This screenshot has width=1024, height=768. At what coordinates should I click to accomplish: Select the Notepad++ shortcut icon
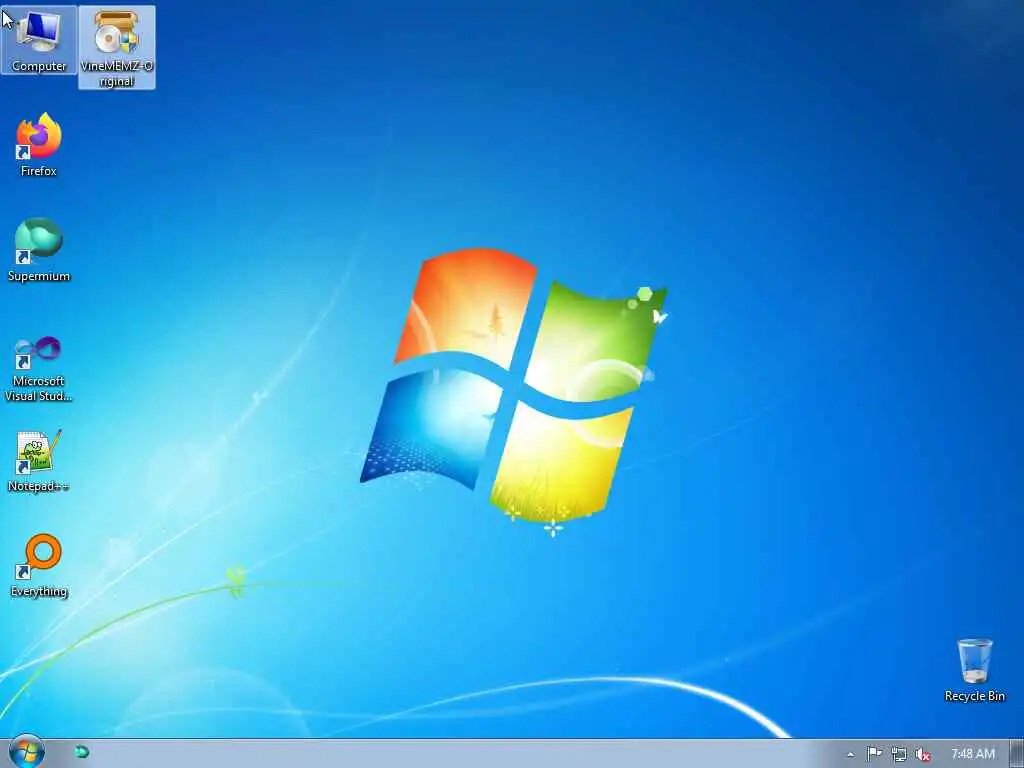[39, 461]
